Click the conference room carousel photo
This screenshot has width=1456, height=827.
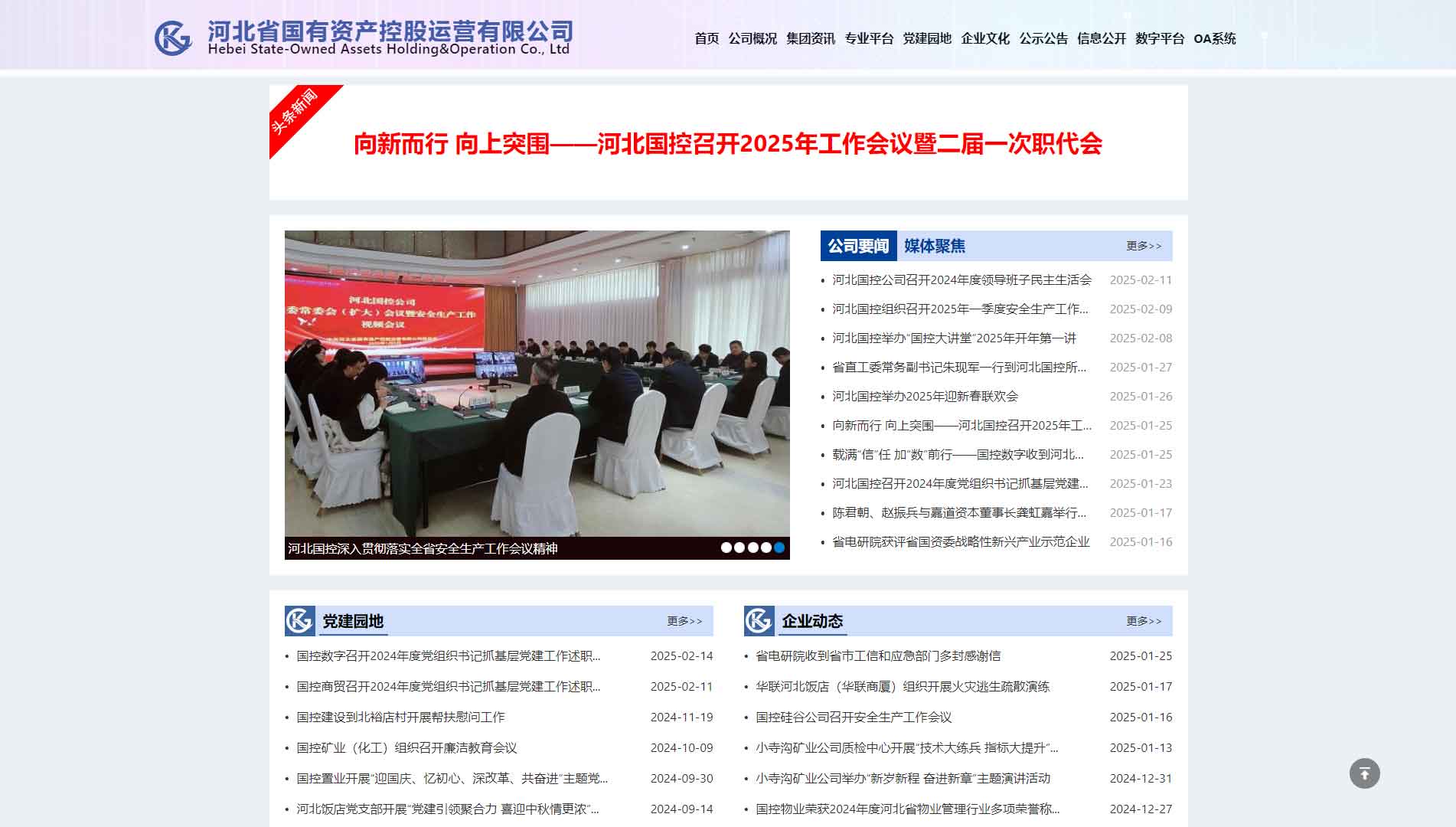[x=537, y=383]
